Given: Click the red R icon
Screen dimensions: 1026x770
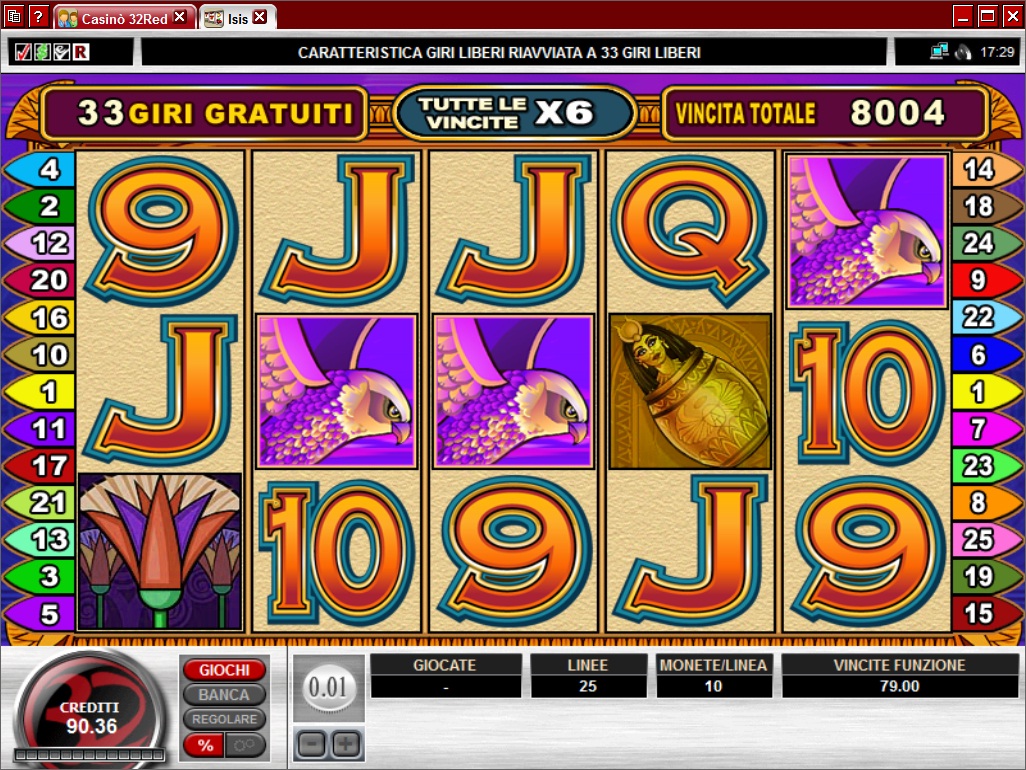Looking at the screenshot, I should 81,52.
